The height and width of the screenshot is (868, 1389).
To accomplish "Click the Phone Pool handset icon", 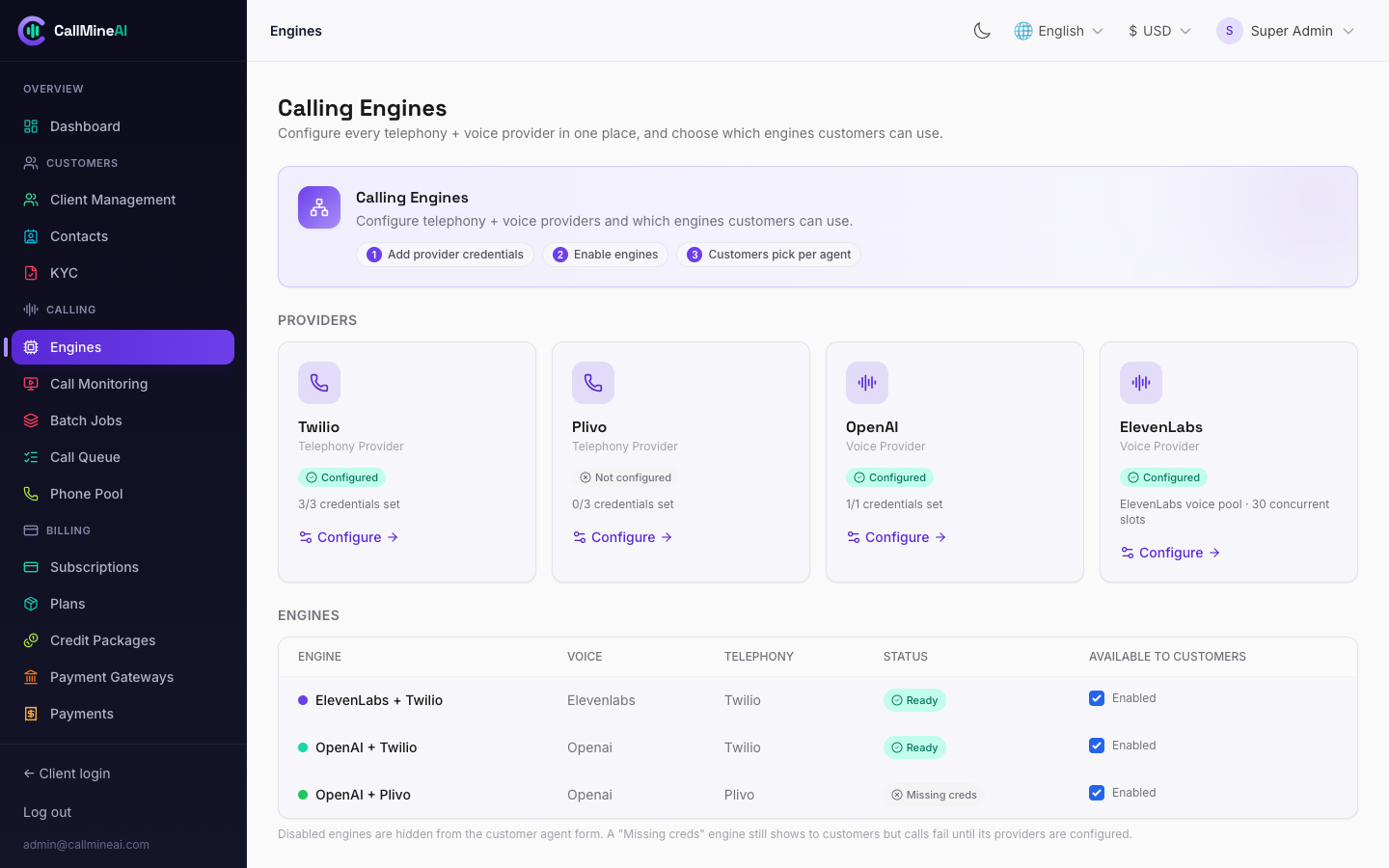I will click(x=31, y=494).
